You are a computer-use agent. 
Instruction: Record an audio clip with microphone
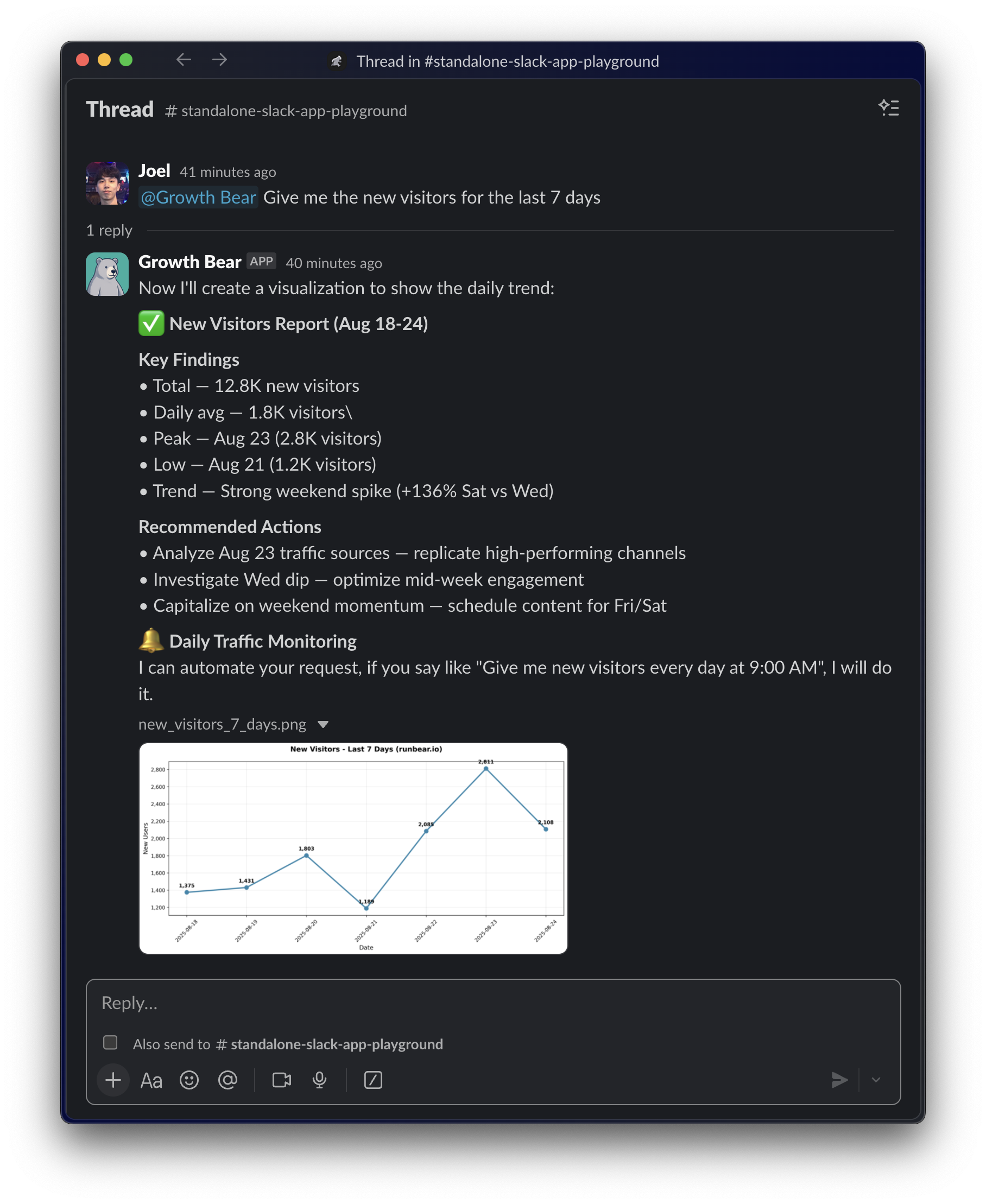(320, 1080)
